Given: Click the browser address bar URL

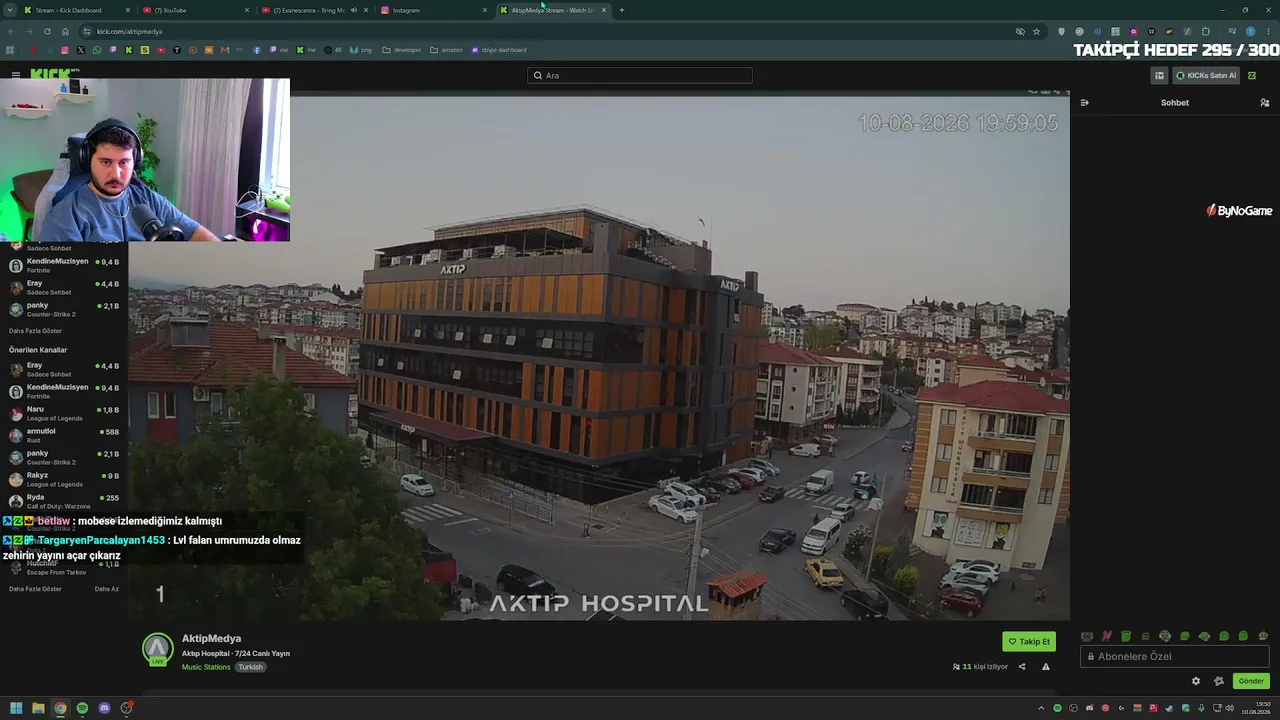Looking at the screenshot, I should point(130,31).
